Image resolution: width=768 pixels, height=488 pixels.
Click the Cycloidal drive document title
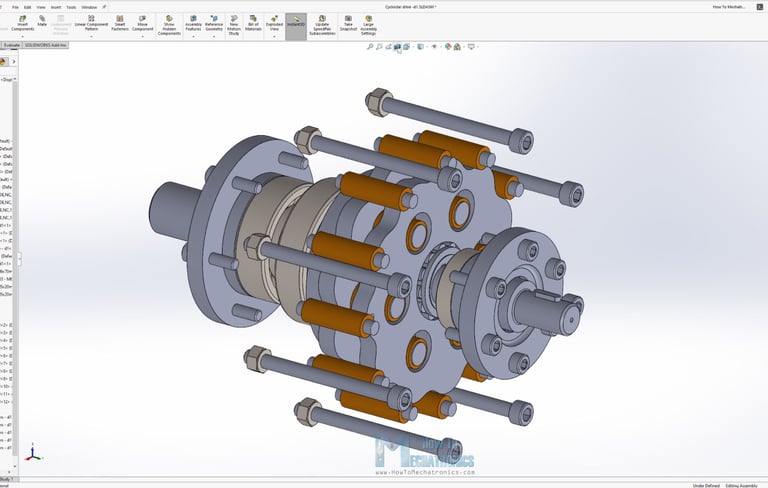point(411,7)
